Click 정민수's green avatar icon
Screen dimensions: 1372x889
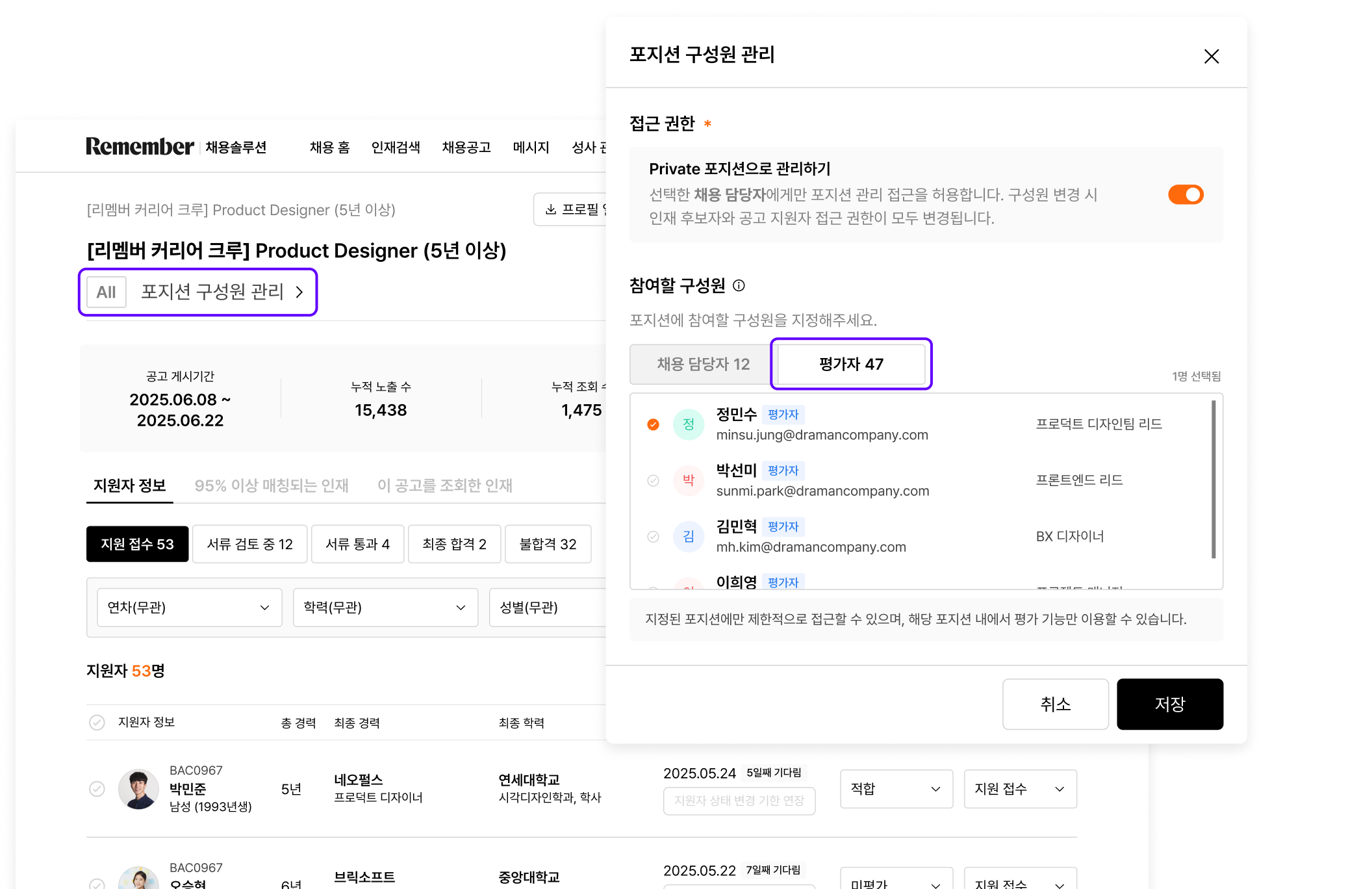tap(689, 424)
